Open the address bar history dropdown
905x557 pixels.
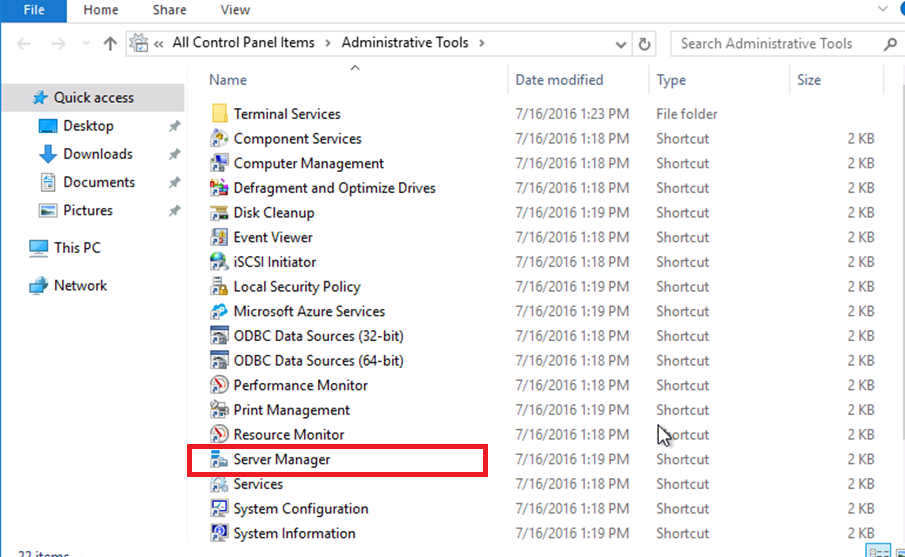click(x=621, y=44)
